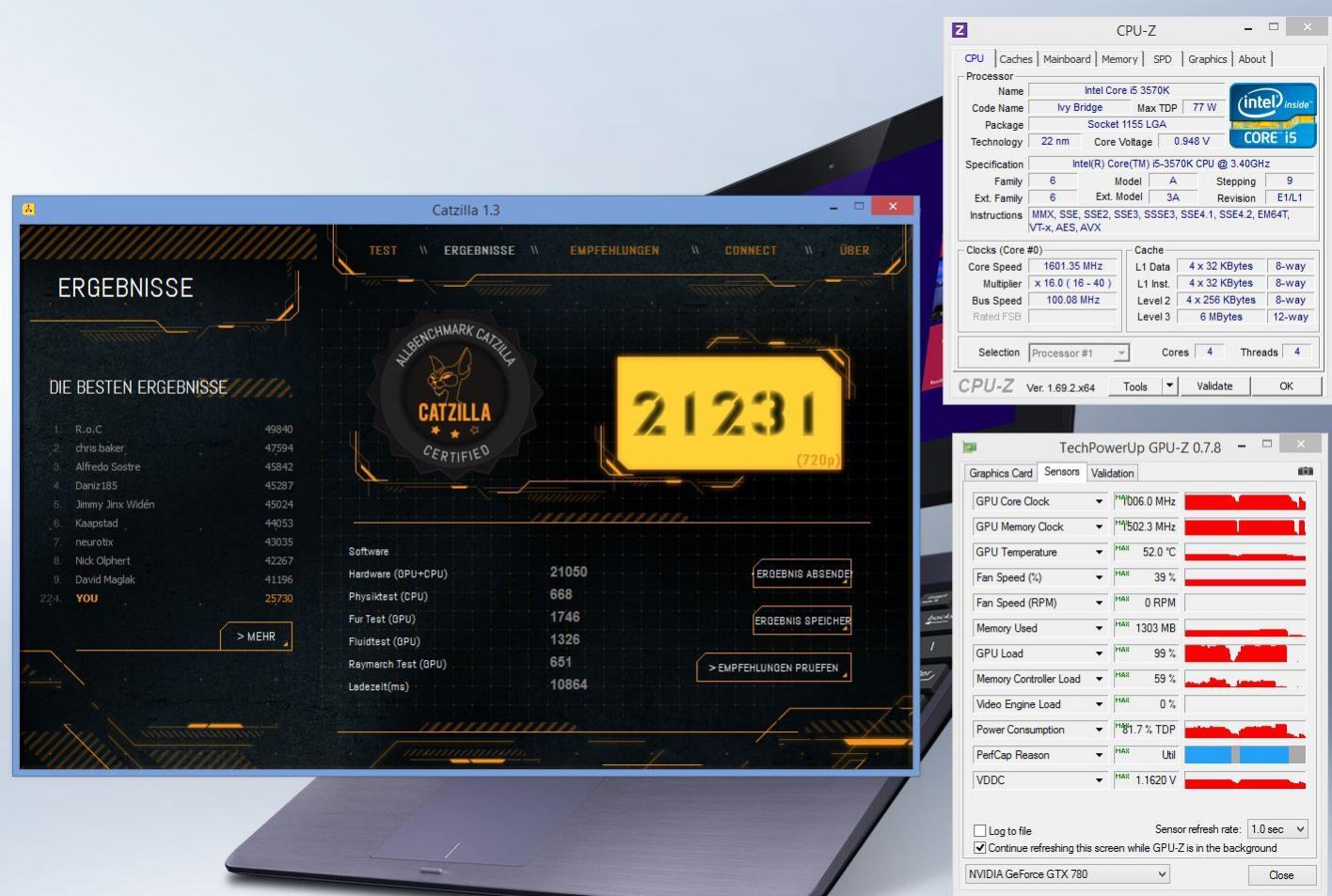Open NVIDIA GeForce GTX 780 selector

(1067, 873)
